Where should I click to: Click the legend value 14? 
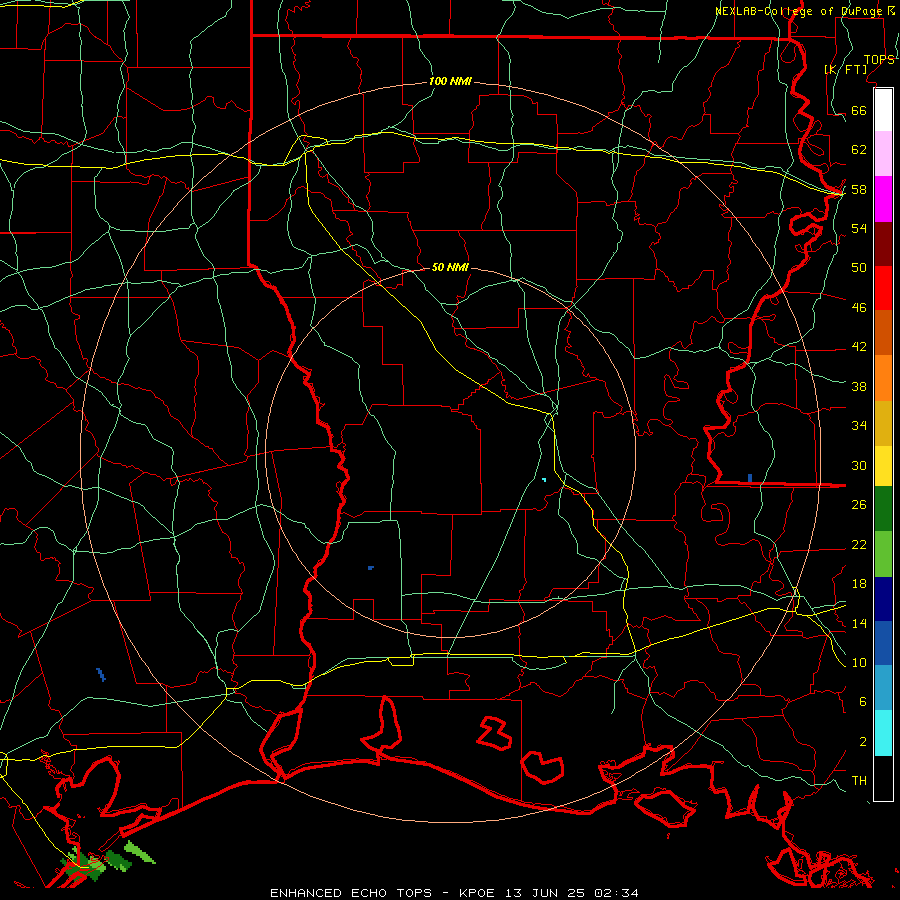point(859,623)
